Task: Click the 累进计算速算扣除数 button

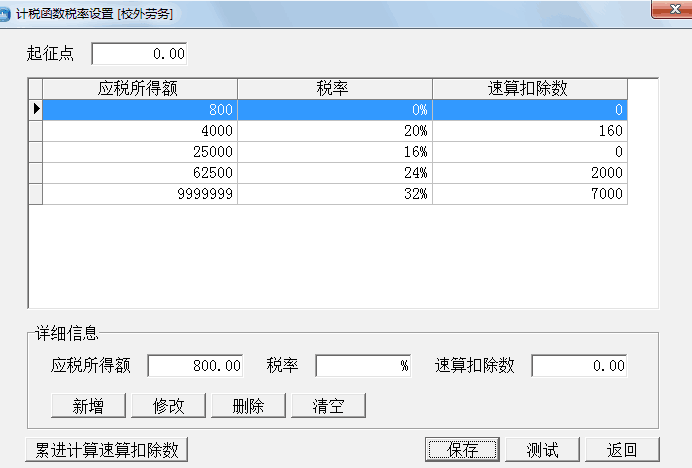Action: (x=107, y=450)
